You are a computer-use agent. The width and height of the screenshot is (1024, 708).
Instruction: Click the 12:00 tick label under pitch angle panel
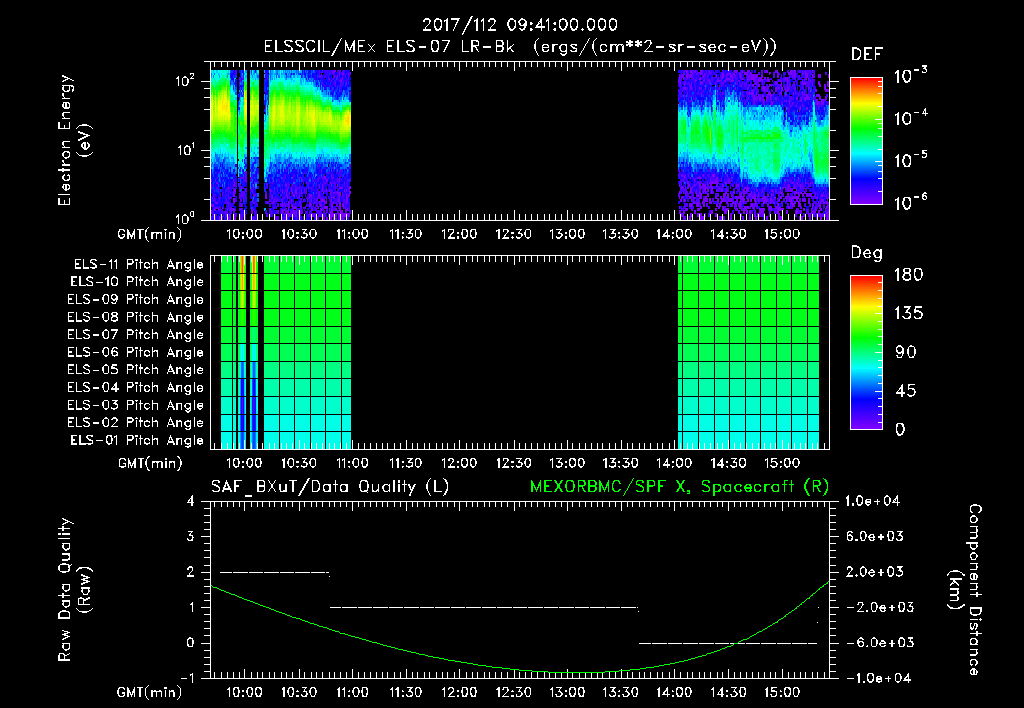coord(459,463)
